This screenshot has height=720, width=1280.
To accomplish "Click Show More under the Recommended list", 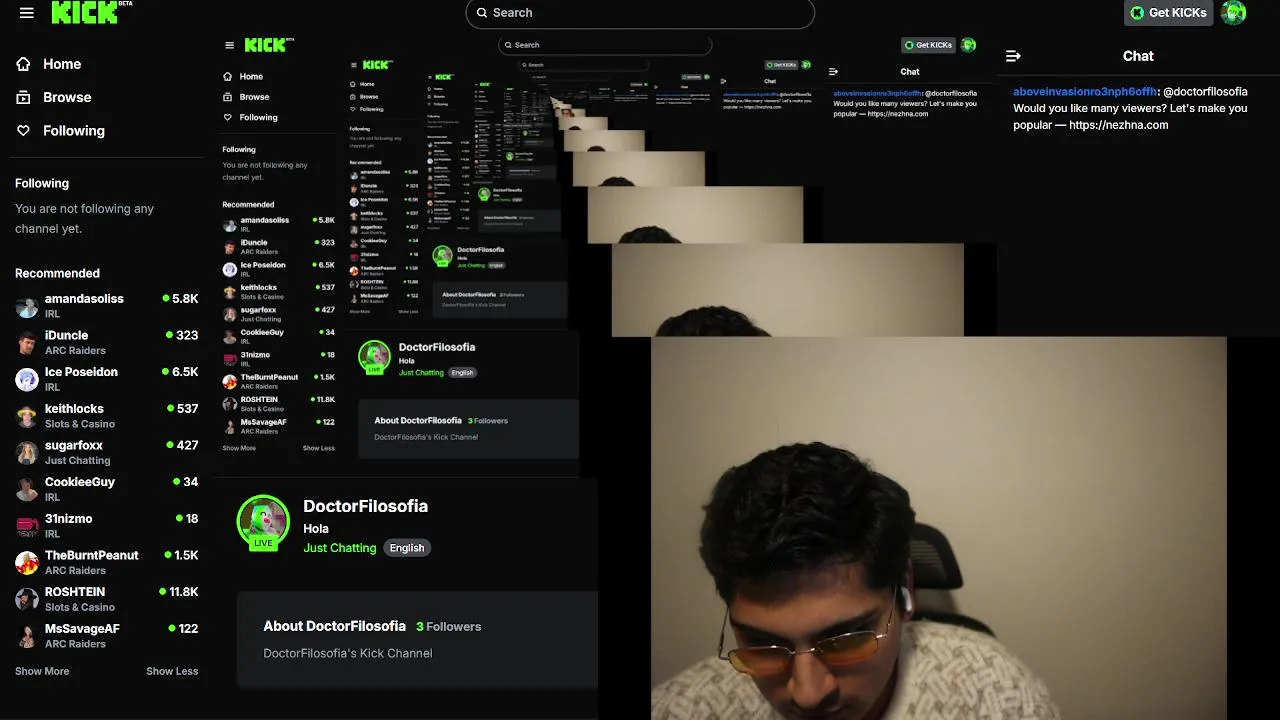I will pyautogui.click(x=42, y=671).
